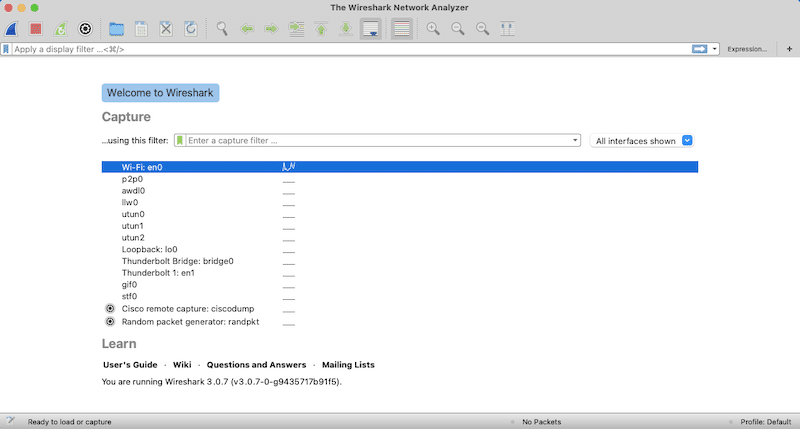800x429 pixels.
Task: Open the User's Guide link
Action: (130, 365)
